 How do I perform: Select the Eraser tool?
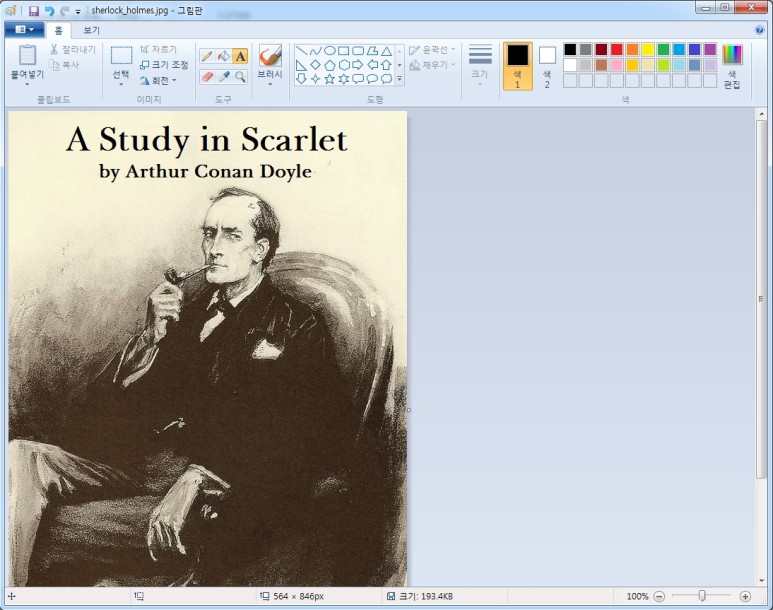pos(207,76)
